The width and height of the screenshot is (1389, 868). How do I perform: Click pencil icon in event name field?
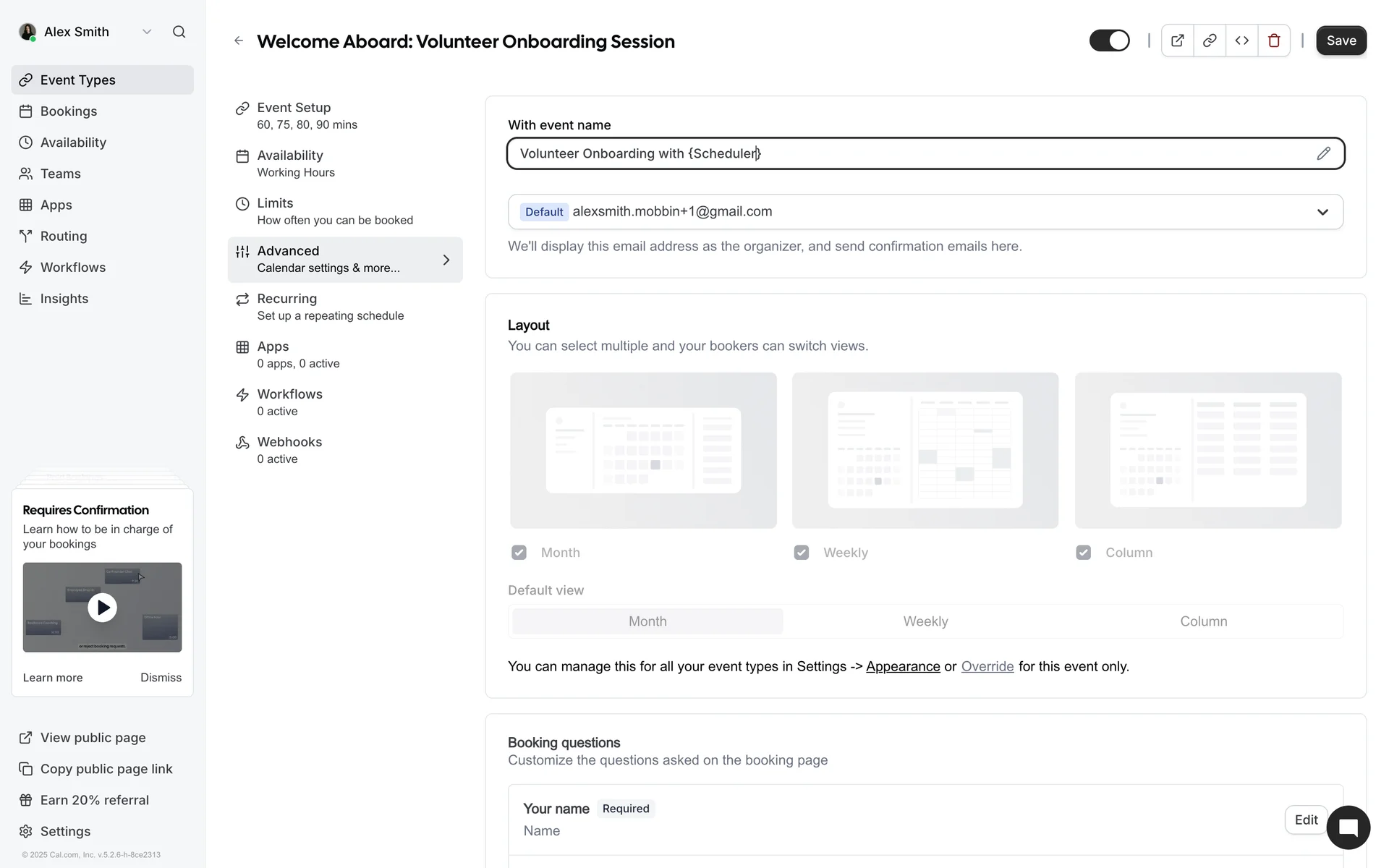pyautogui.click(x=1323, y=153)
